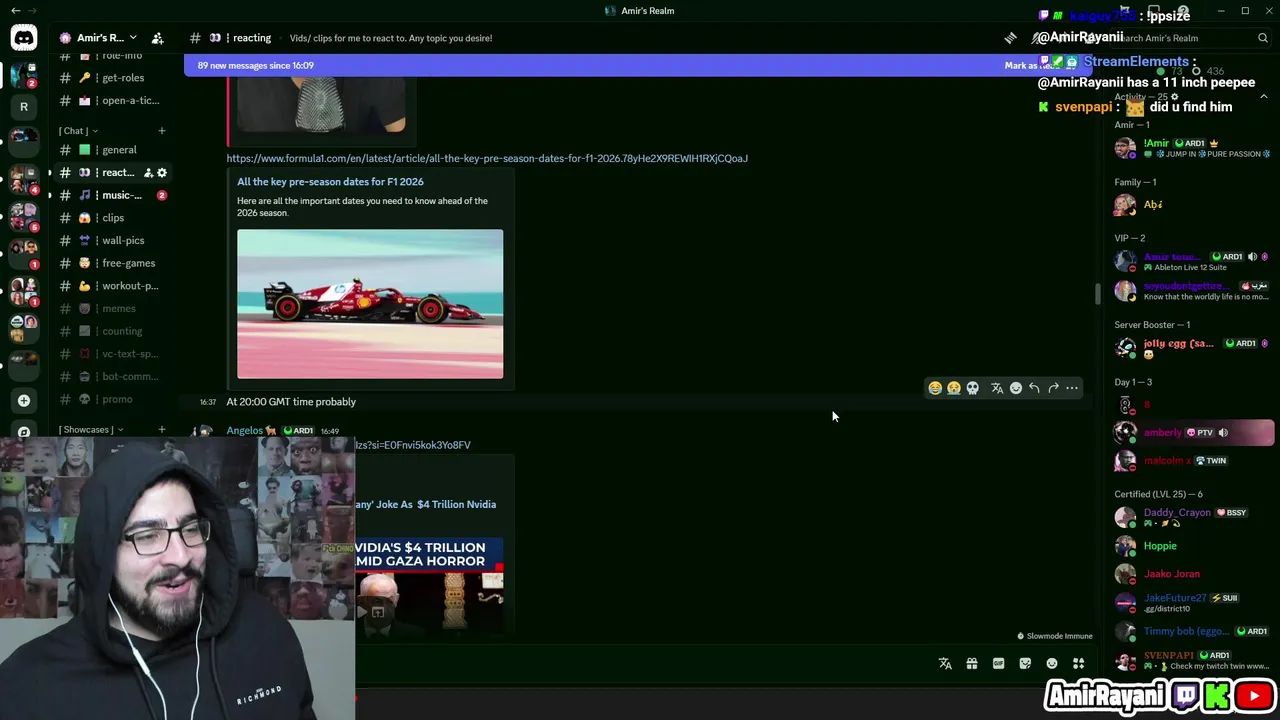Open the muted memes channel

point(112,309)
